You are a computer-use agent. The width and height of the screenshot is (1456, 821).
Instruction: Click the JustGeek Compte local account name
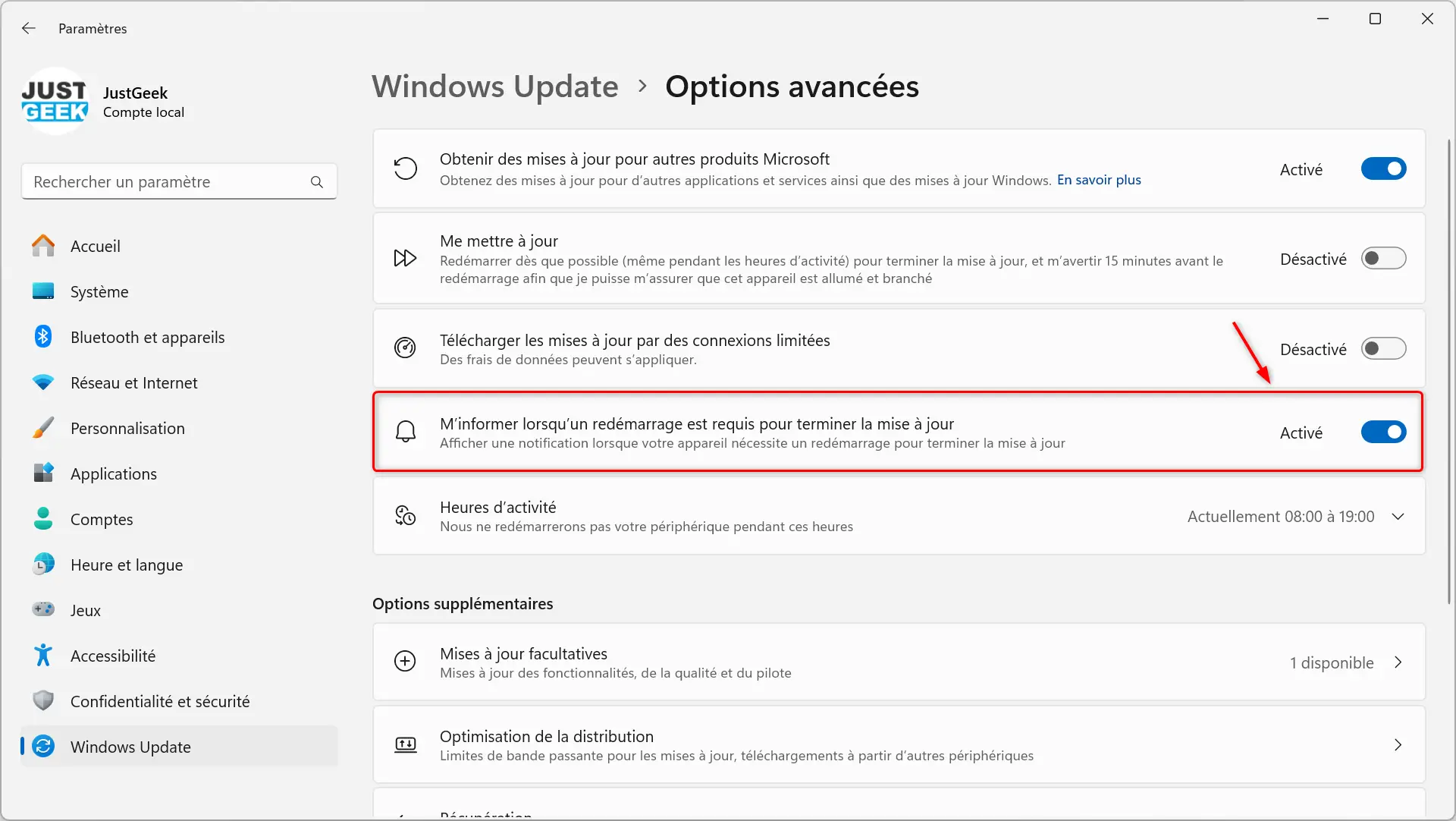(143, 102)
